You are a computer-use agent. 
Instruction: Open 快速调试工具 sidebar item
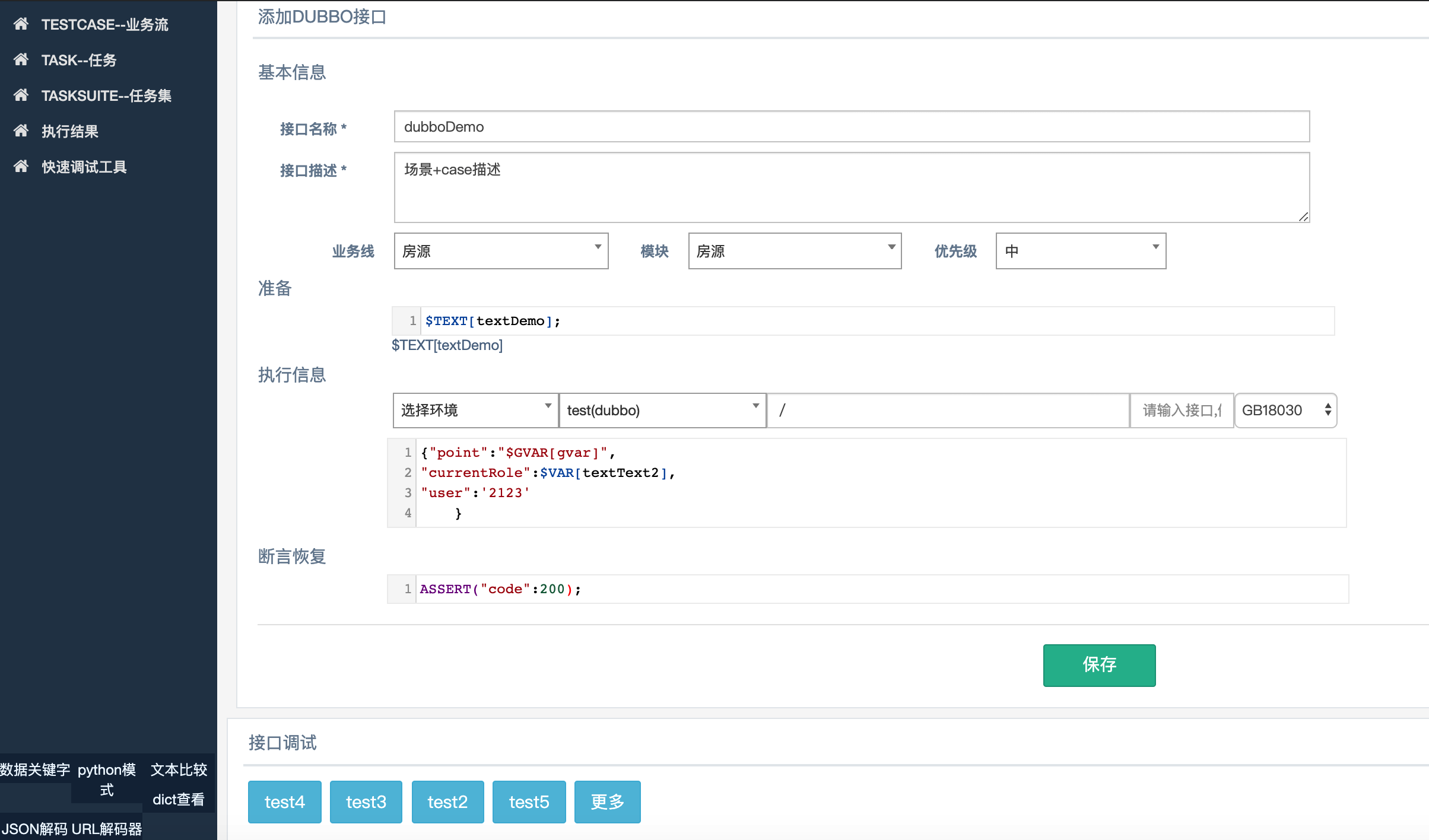(x=84, y=167)
